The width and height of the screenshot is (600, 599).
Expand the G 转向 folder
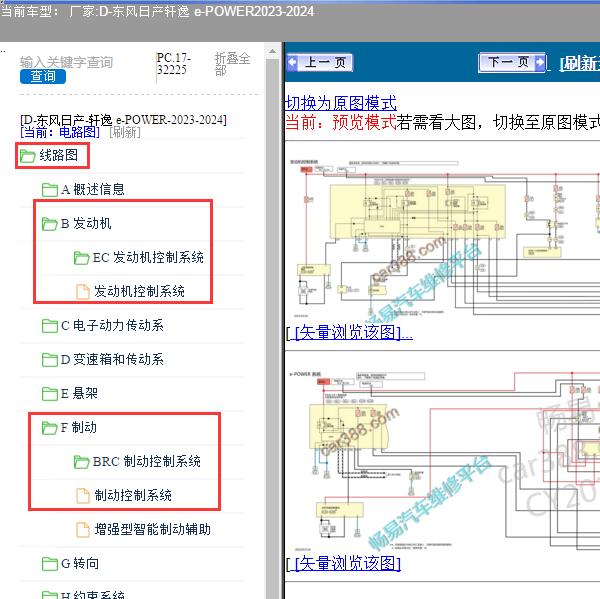point(80,564)
